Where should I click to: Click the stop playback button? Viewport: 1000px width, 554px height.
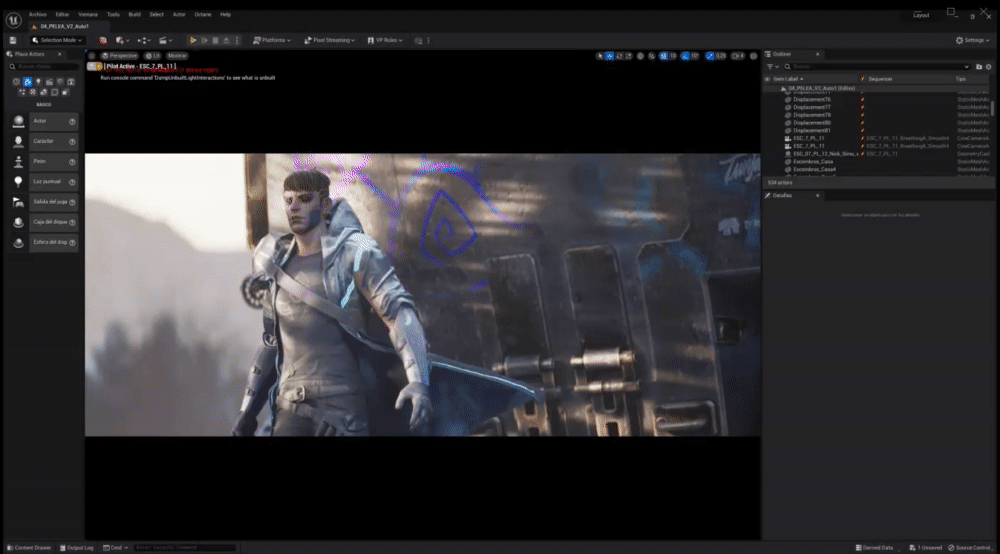[216, 40]
